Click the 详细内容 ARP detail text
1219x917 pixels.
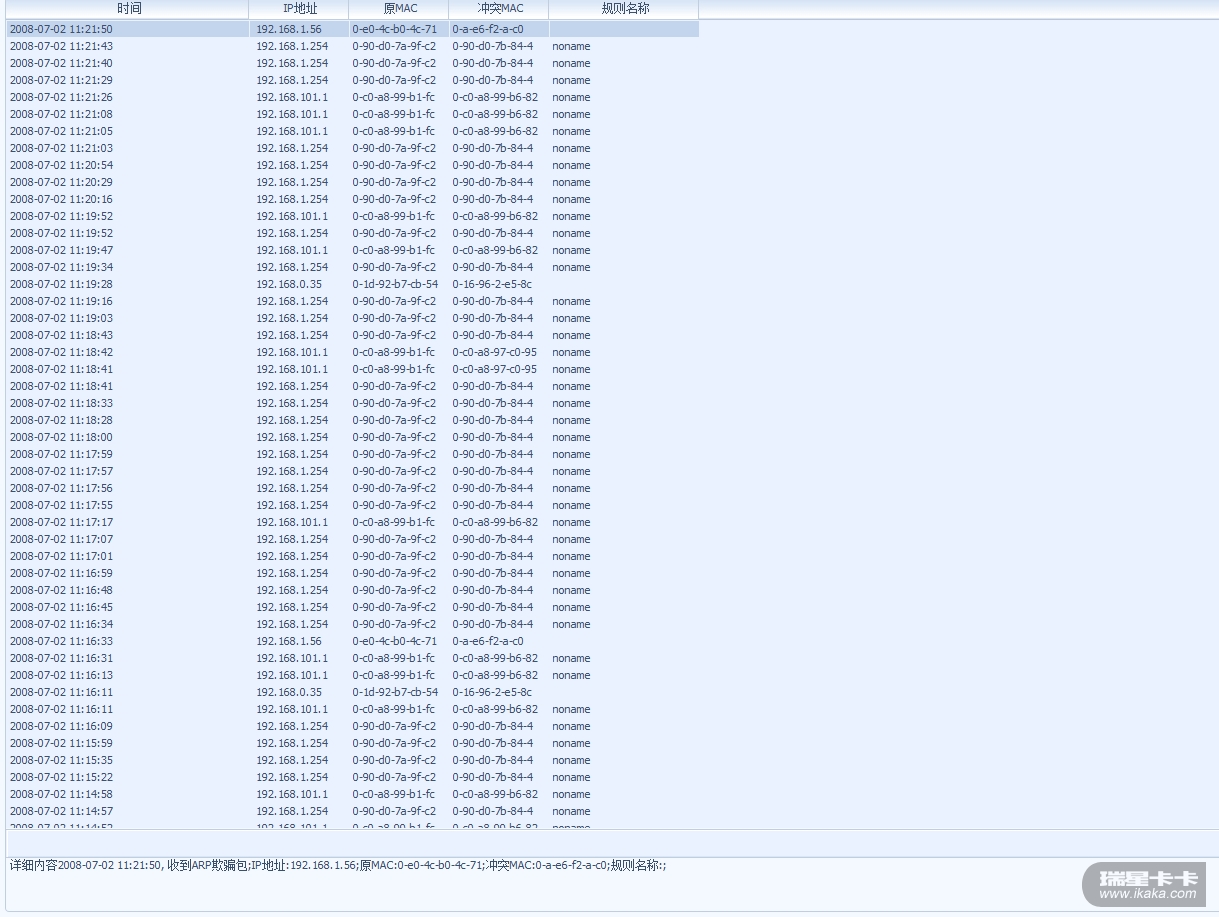[x=338, y=865]
